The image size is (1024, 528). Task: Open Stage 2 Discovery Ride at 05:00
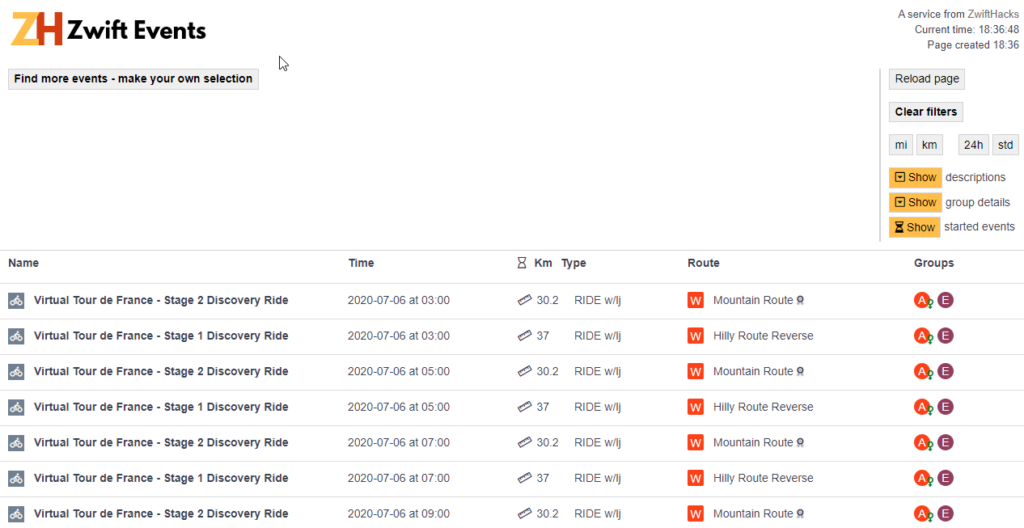coord(161,371)
